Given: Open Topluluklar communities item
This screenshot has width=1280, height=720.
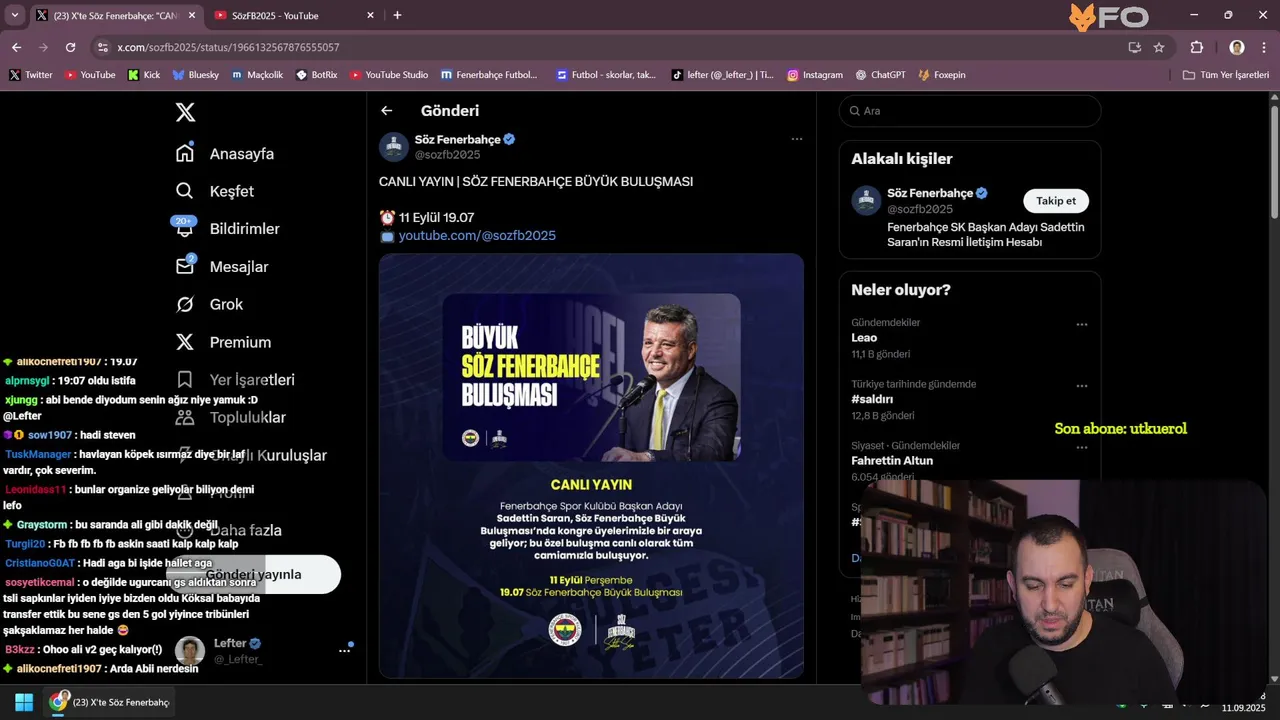Looking at the screenshot, I should coord(231,418).
